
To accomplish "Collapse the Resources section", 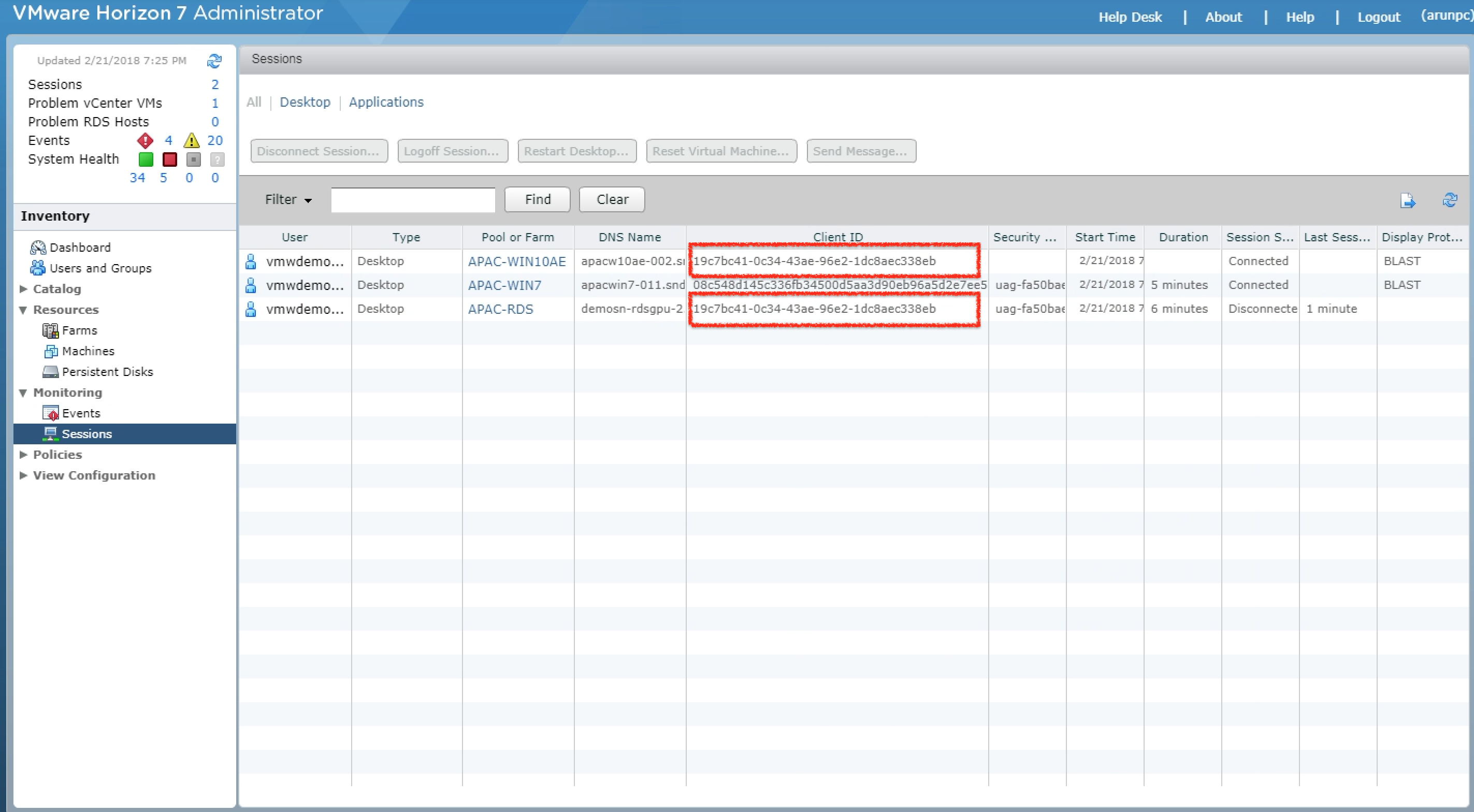I will (23, 309).
